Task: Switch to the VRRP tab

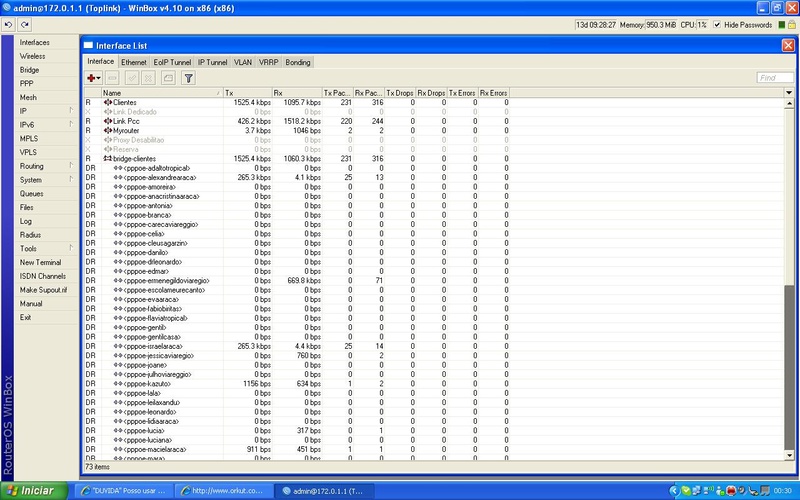Action: click(x=268, y=62)
